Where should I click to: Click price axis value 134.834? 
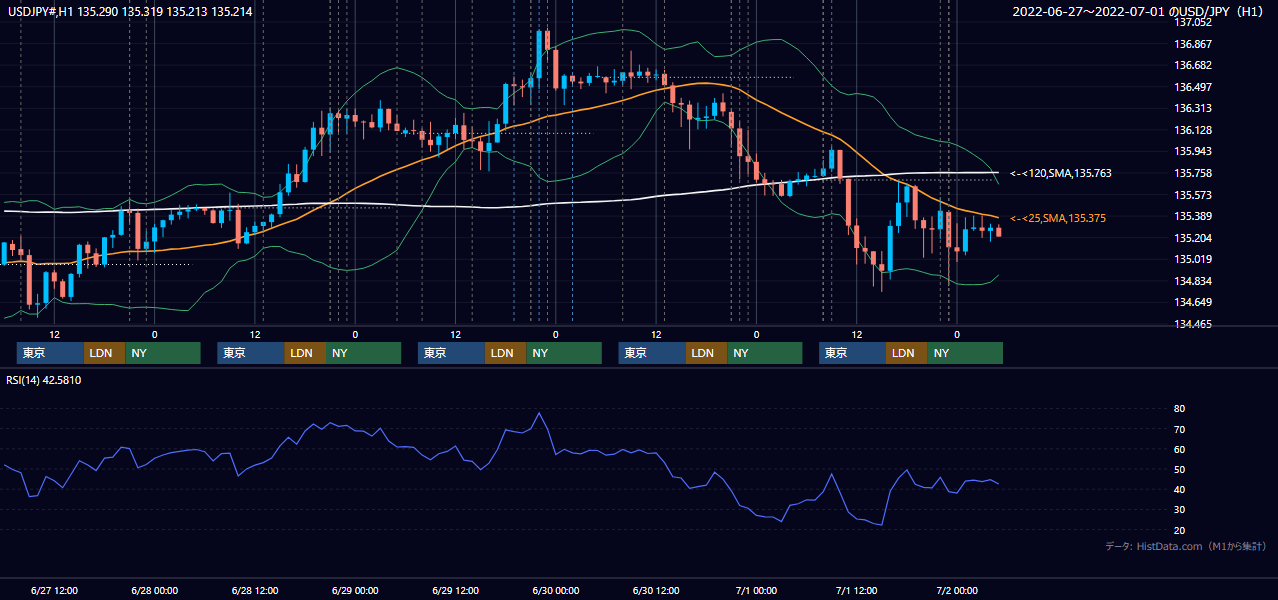(x=1193, y=281)
